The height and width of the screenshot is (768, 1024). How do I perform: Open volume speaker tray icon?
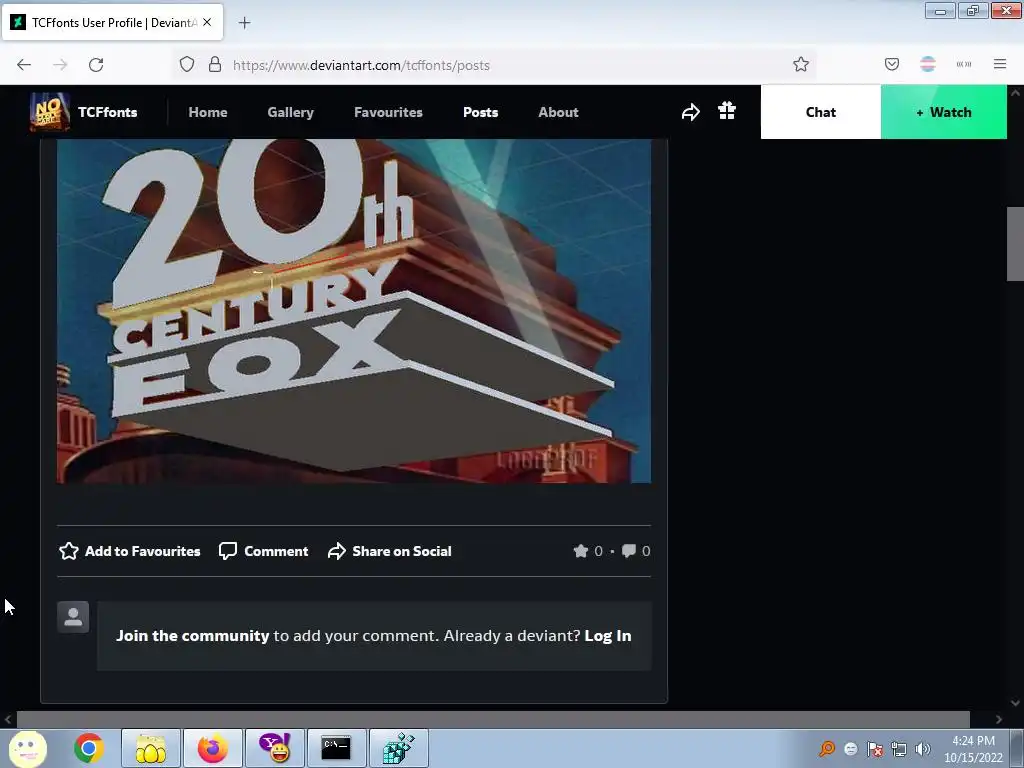[x=922, y=749]
